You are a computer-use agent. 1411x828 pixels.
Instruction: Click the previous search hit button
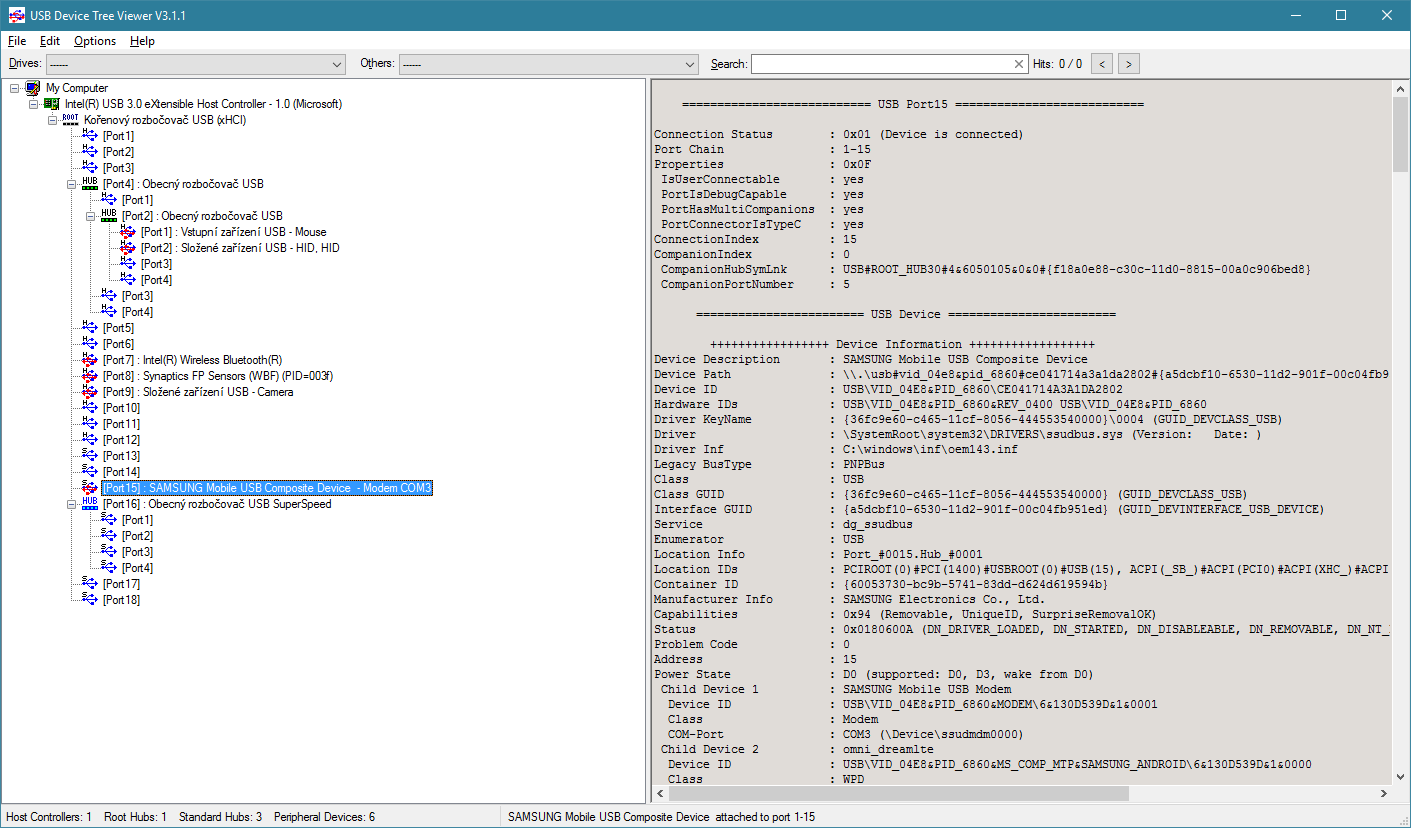click(1101, 64)
